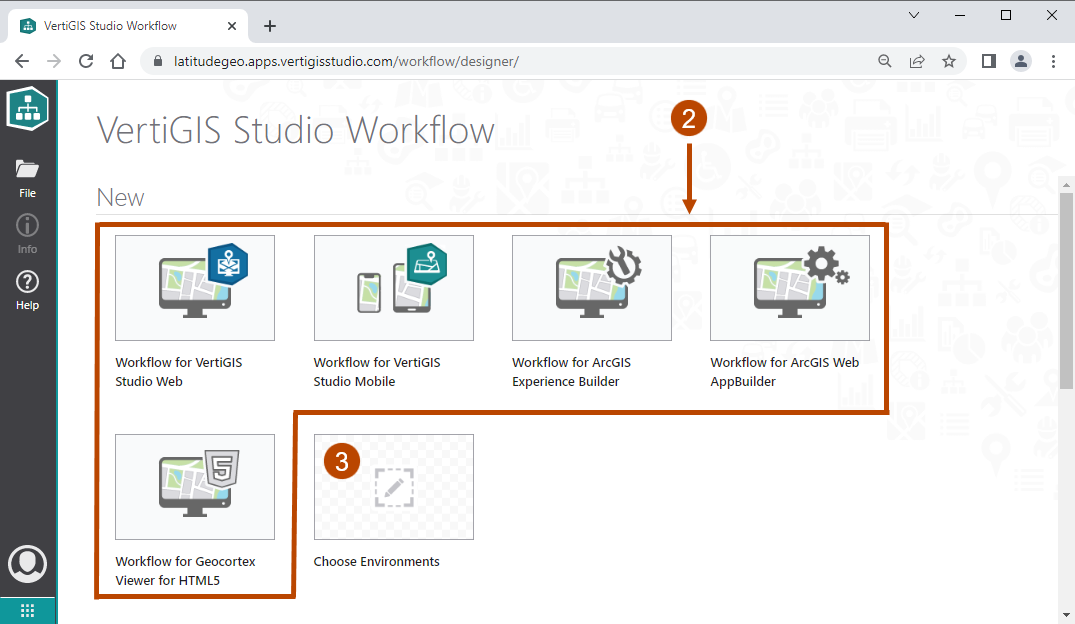
Task: Click the VertiGIS Workflow logo icon
Action: (27, 108)
